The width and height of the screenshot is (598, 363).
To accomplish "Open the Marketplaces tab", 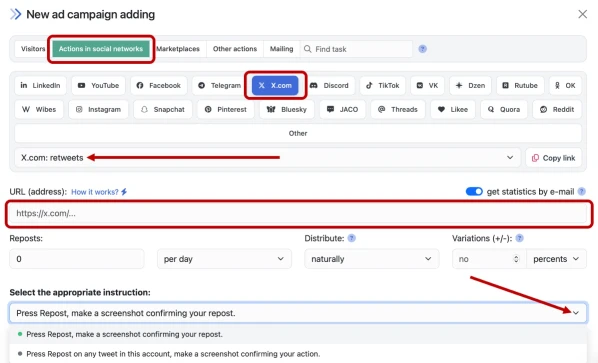I will (x=178, y=49).
